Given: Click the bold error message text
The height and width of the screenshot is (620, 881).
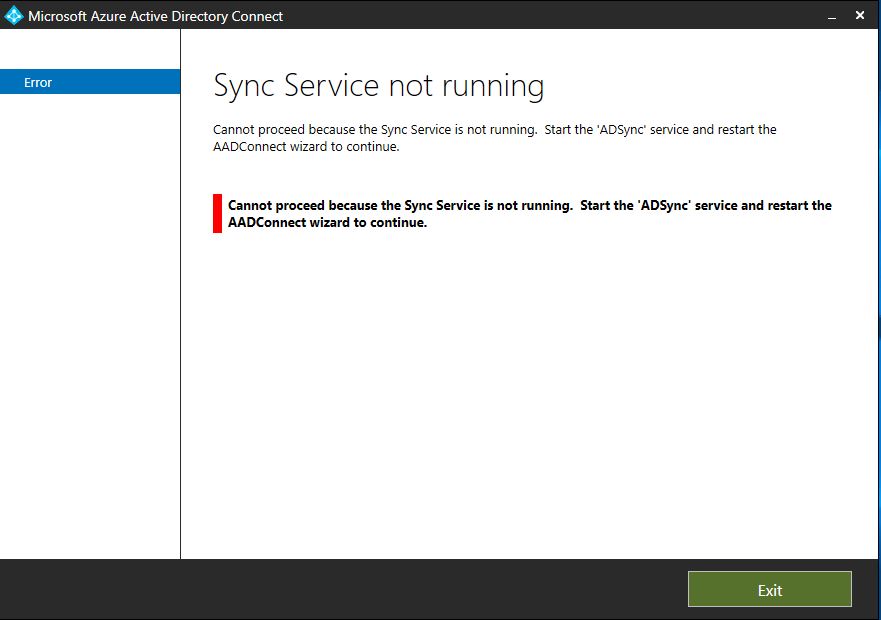Looking at the screenshot, I should (x=529, y=214).
